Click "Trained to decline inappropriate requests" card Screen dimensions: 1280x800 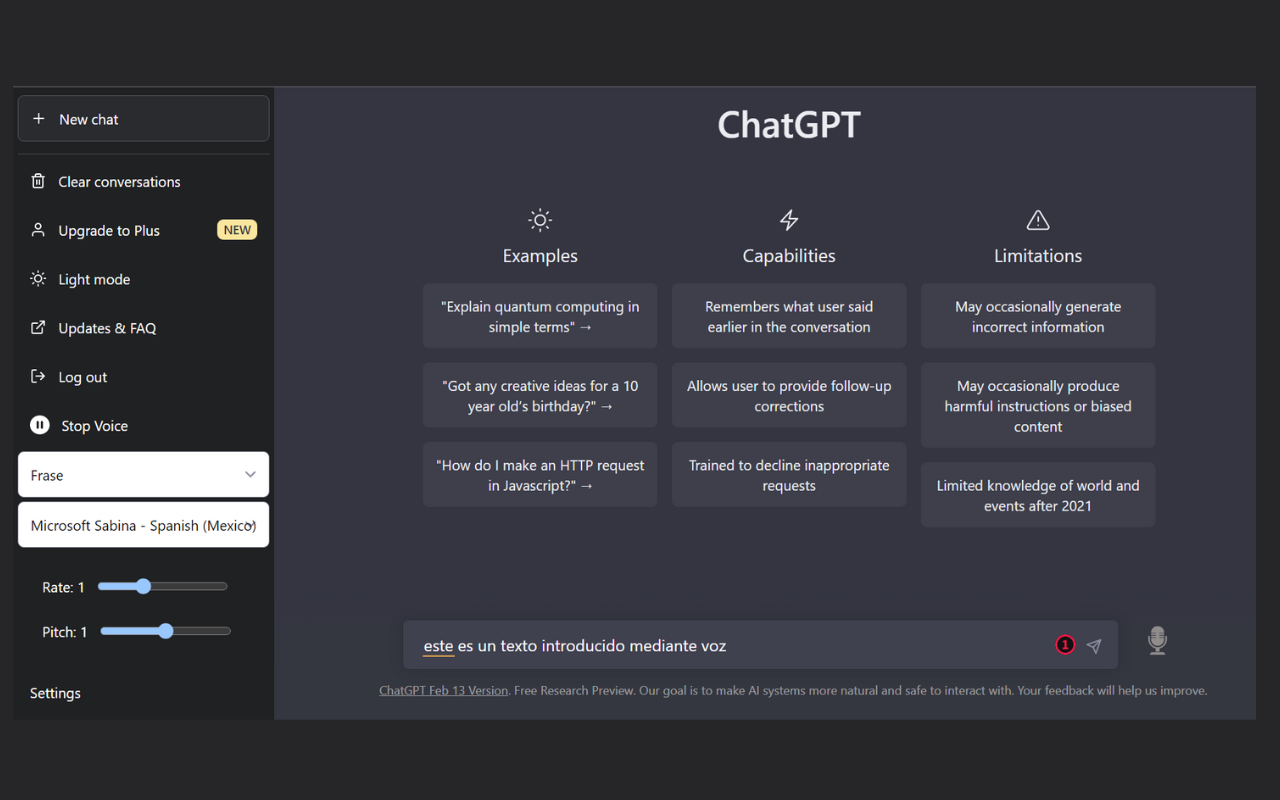[789, 474]
